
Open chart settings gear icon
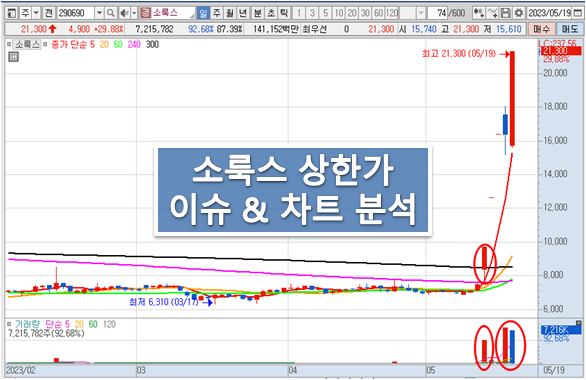(518, 13)
